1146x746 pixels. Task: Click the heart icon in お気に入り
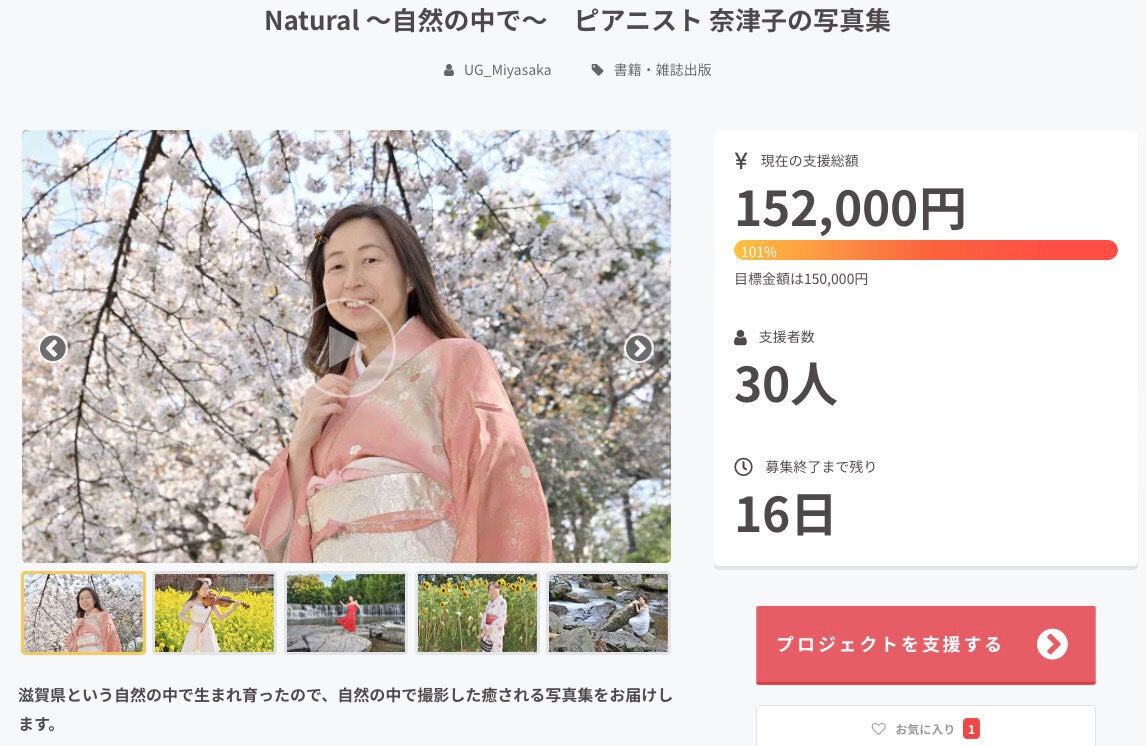879,728
